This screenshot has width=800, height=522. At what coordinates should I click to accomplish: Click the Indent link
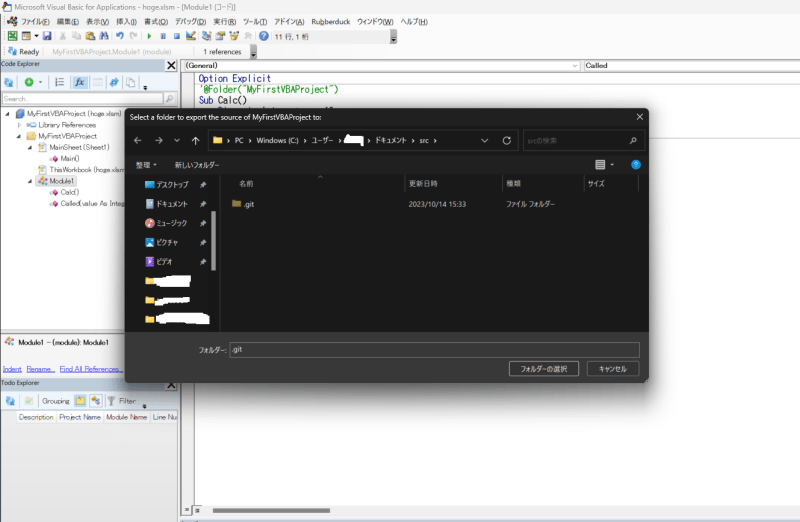pos(12,369)
